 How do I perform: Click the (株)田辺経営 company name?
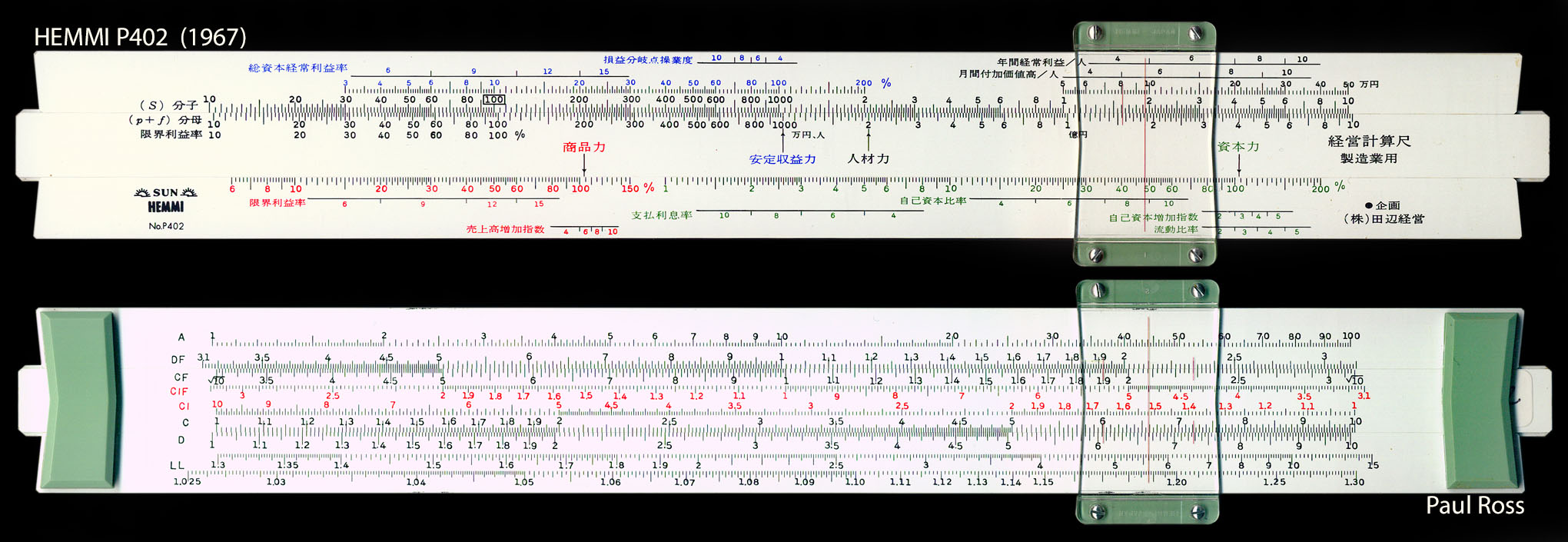pyautogui.click(x=1384, y=219)
